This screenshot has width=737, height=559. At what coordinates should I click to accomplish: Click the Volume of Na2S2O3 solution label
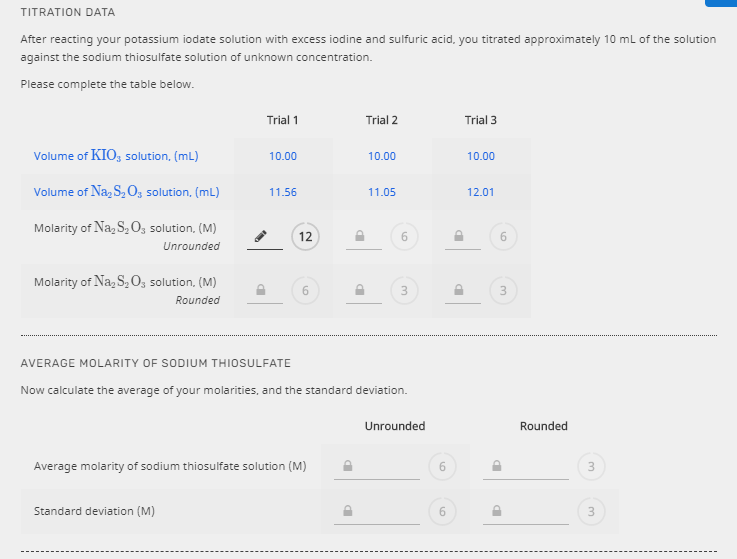click(x=126, y=192)
